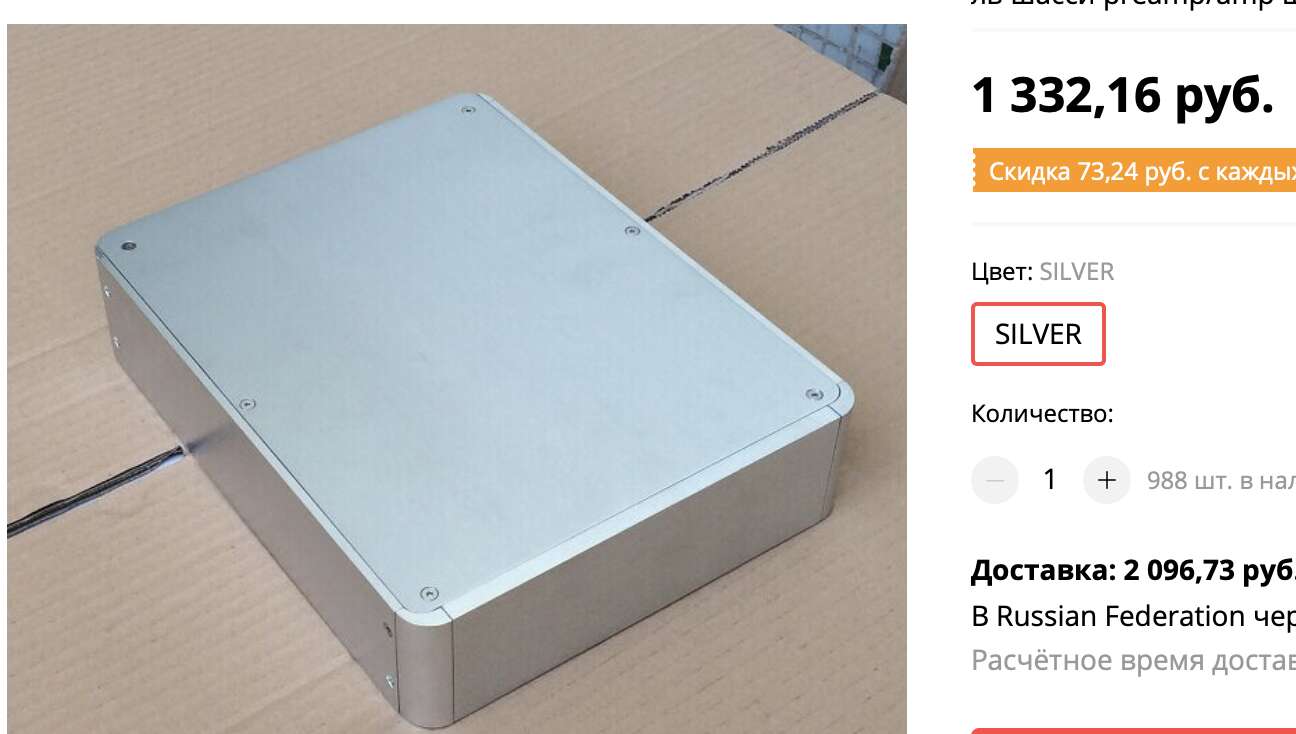Click the Количество: label

(1042, 414)
